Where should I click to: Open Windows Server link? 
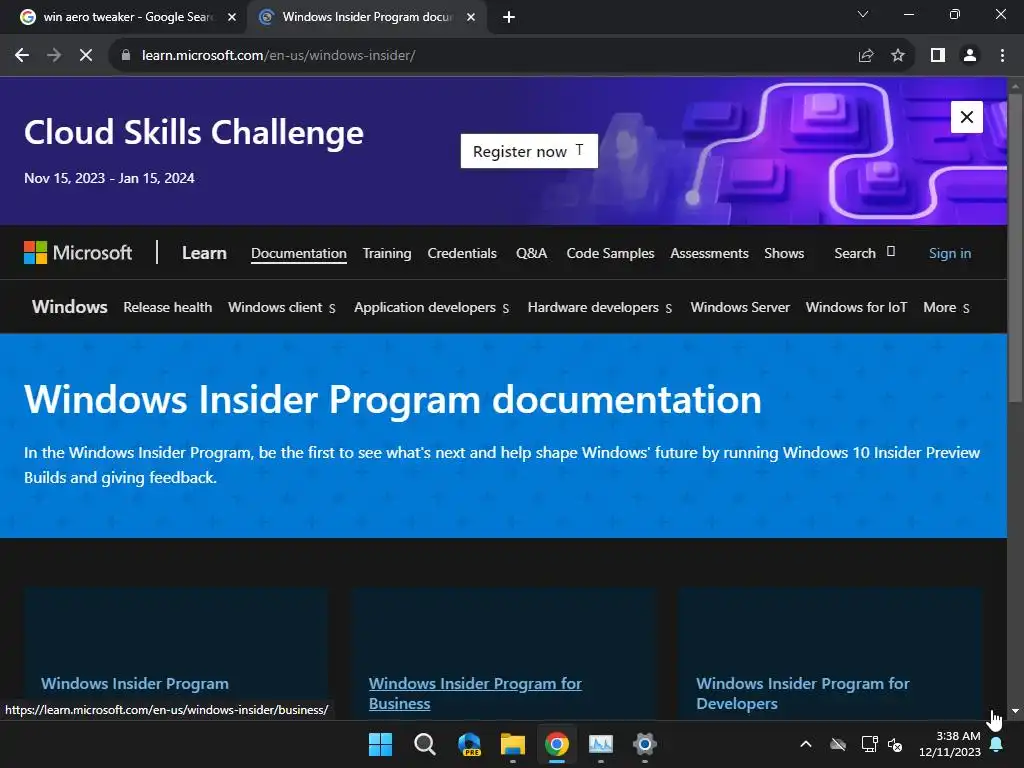coord(740,308)
